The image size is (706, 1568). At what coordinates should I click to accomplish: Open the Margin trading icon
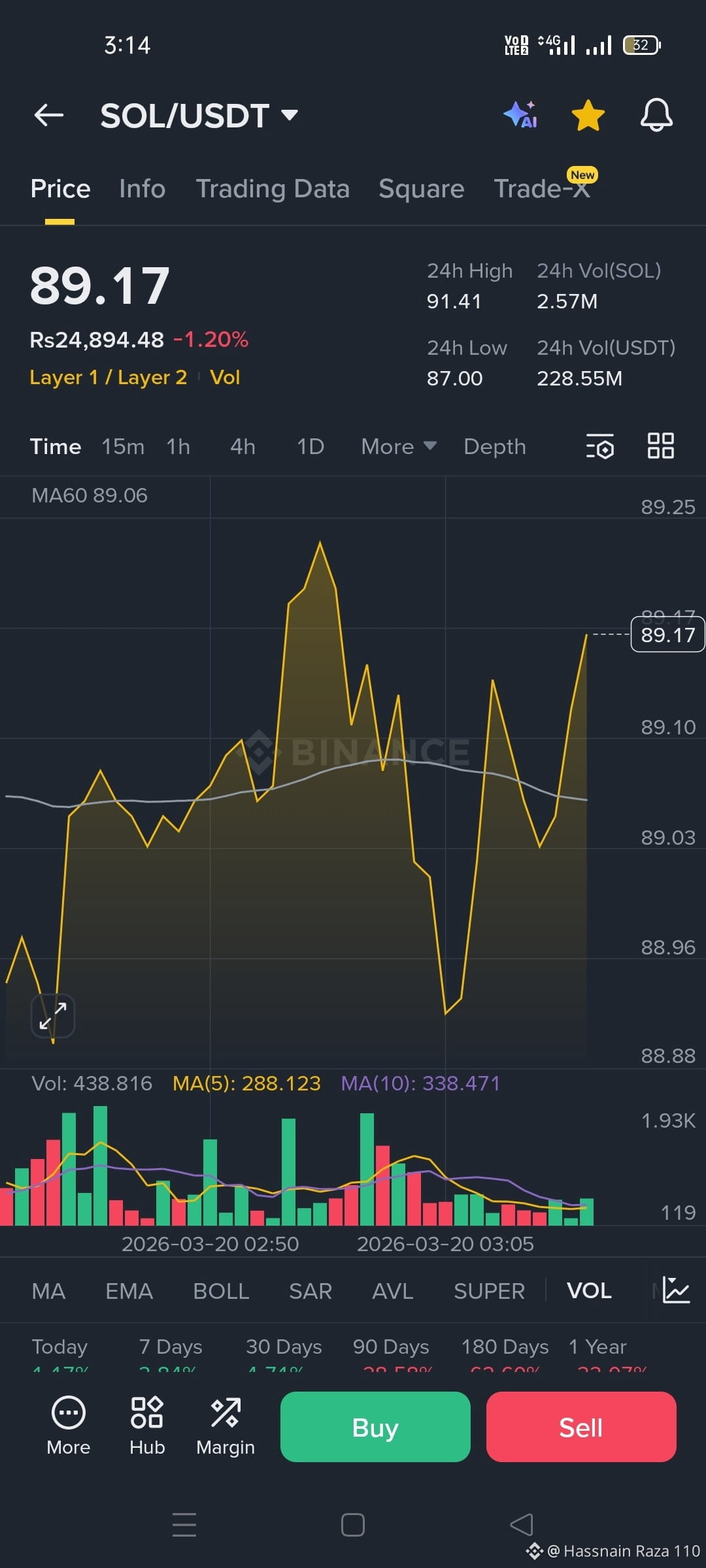coord(226,1428)
